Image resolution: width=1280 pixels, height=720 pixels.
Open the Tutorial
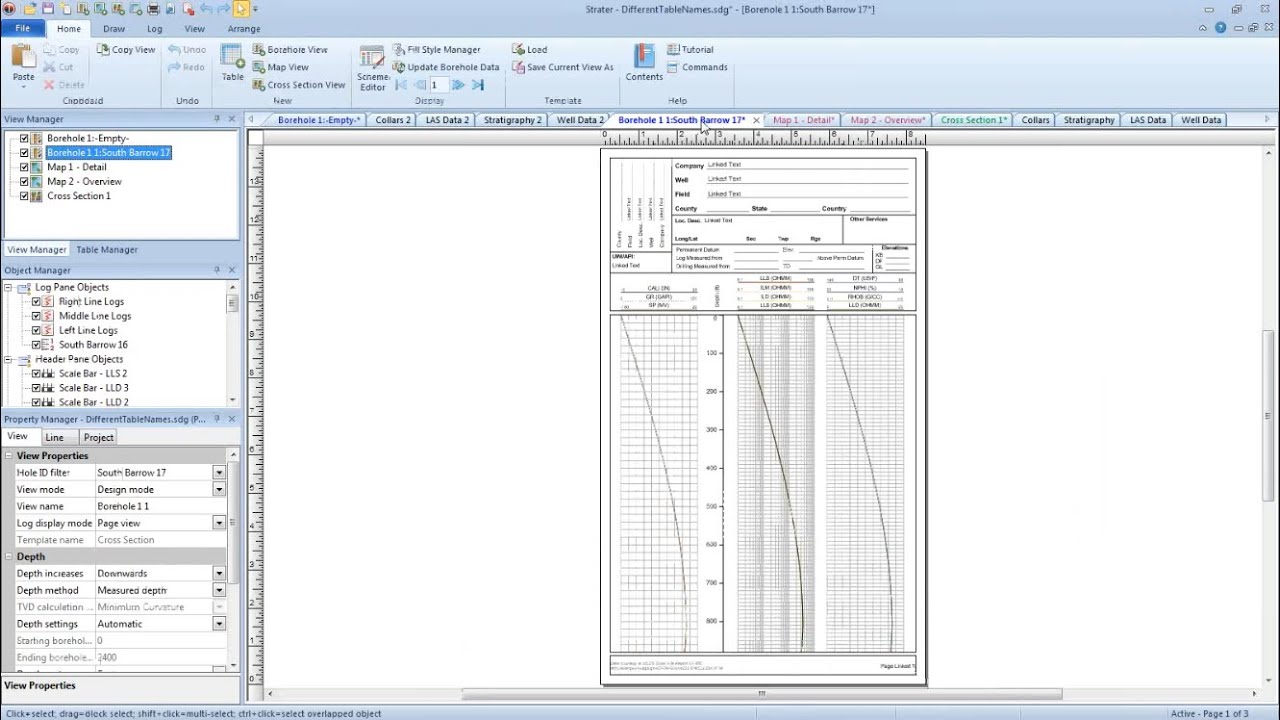coord(690,49)
